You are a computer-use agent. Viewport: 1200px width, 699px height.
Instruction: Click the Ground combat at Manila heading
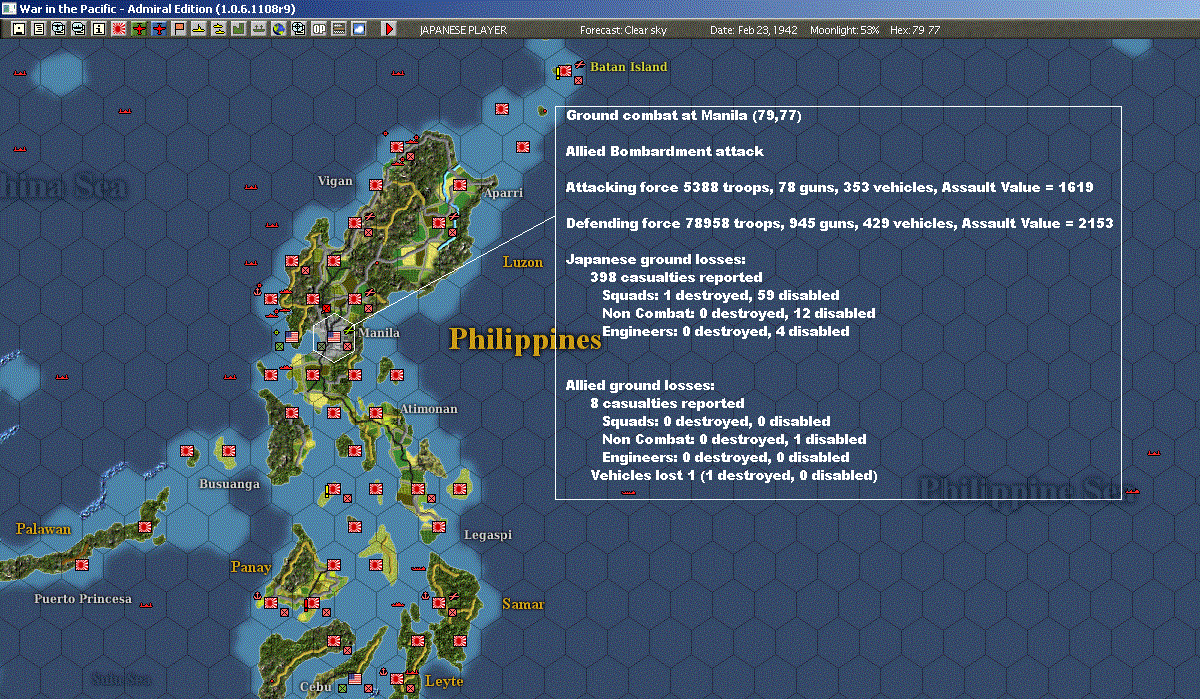(683, 115)
